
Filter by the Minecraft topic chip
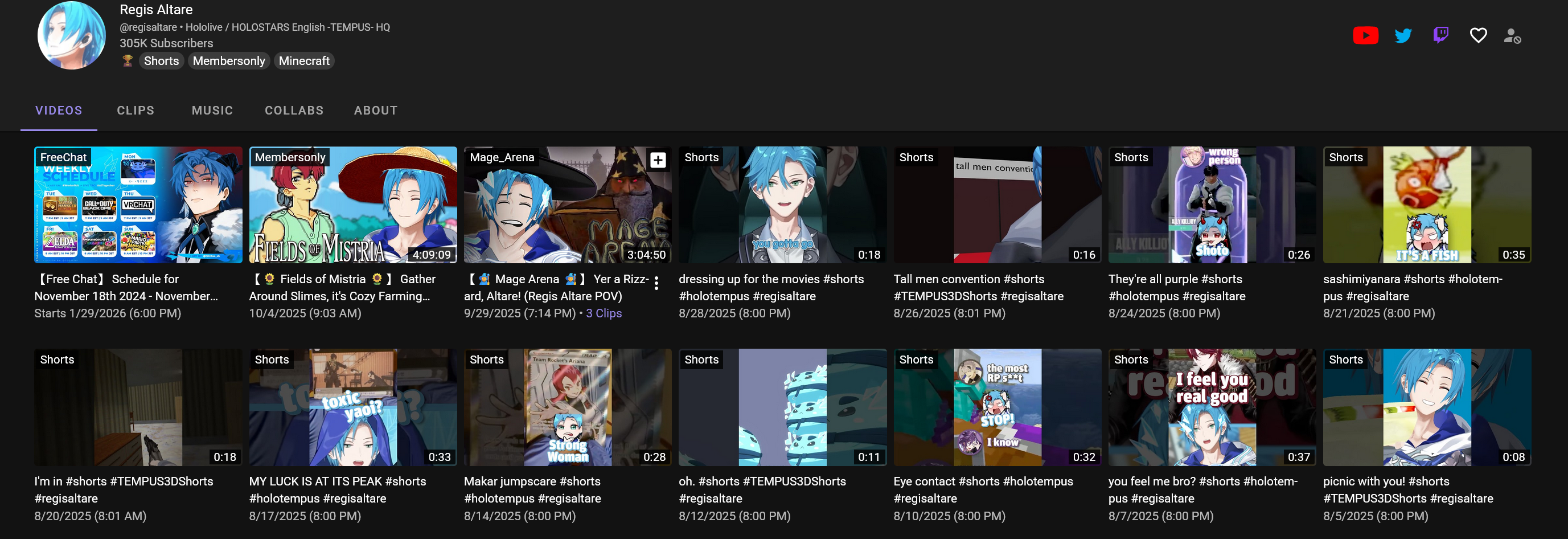click(x=305, y=60)
